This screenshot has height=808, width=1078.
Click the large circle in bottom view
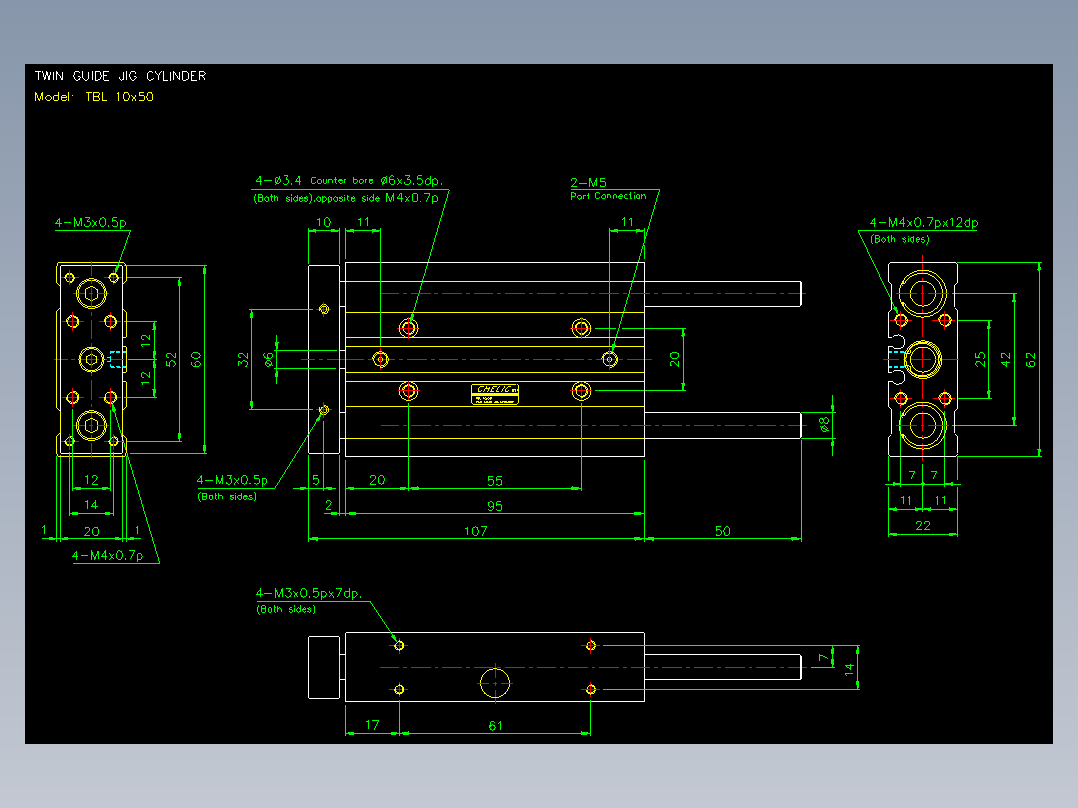point(495,683)
